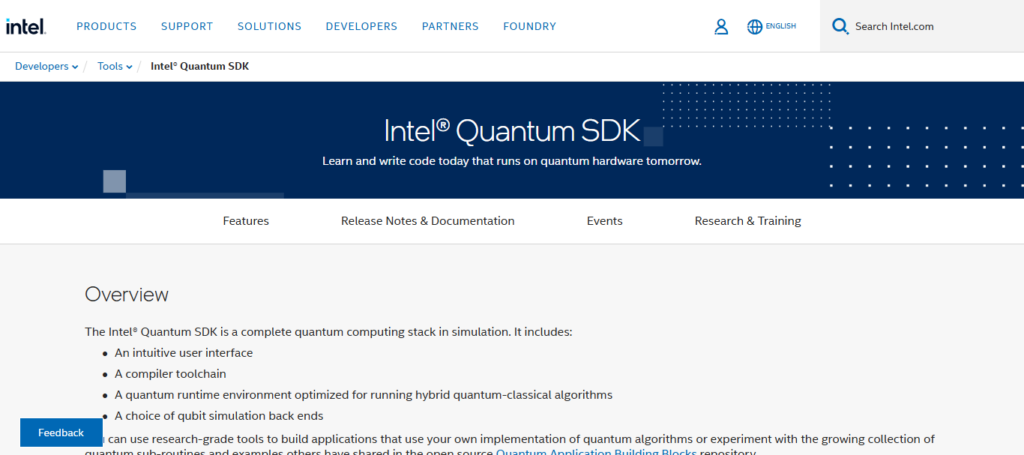Go to the Features section tab
1024x455 pixels.
click(x=246, y=221)
